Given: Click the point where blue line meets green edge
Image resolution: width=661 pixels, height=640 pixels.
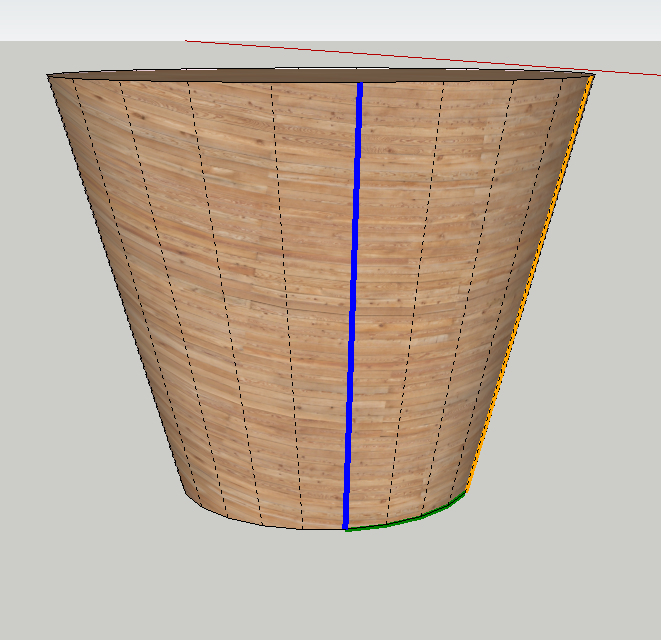Looking at the screenshot, I should pos(346,528).
